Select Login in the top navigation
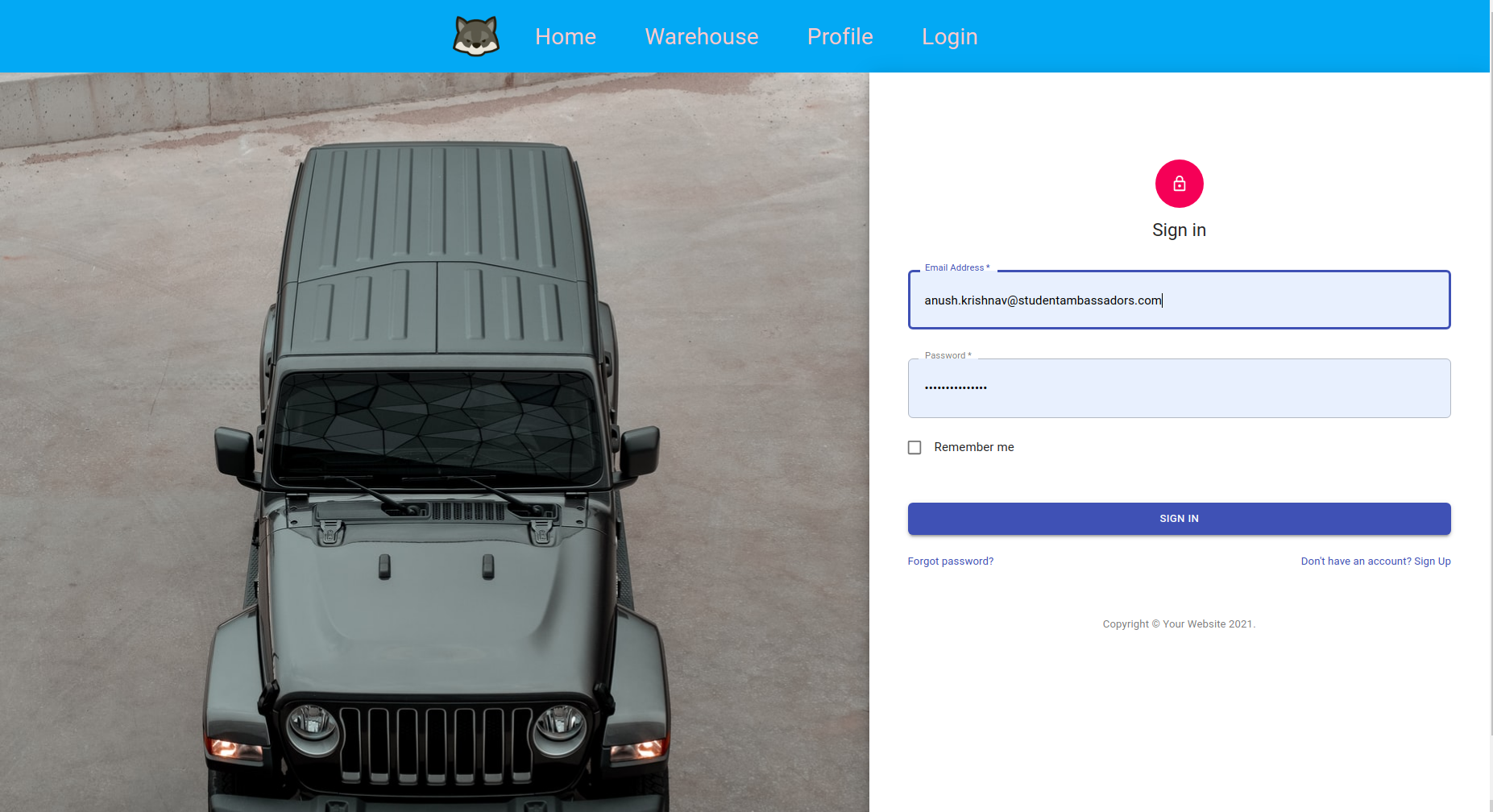 tap(949, 36)
